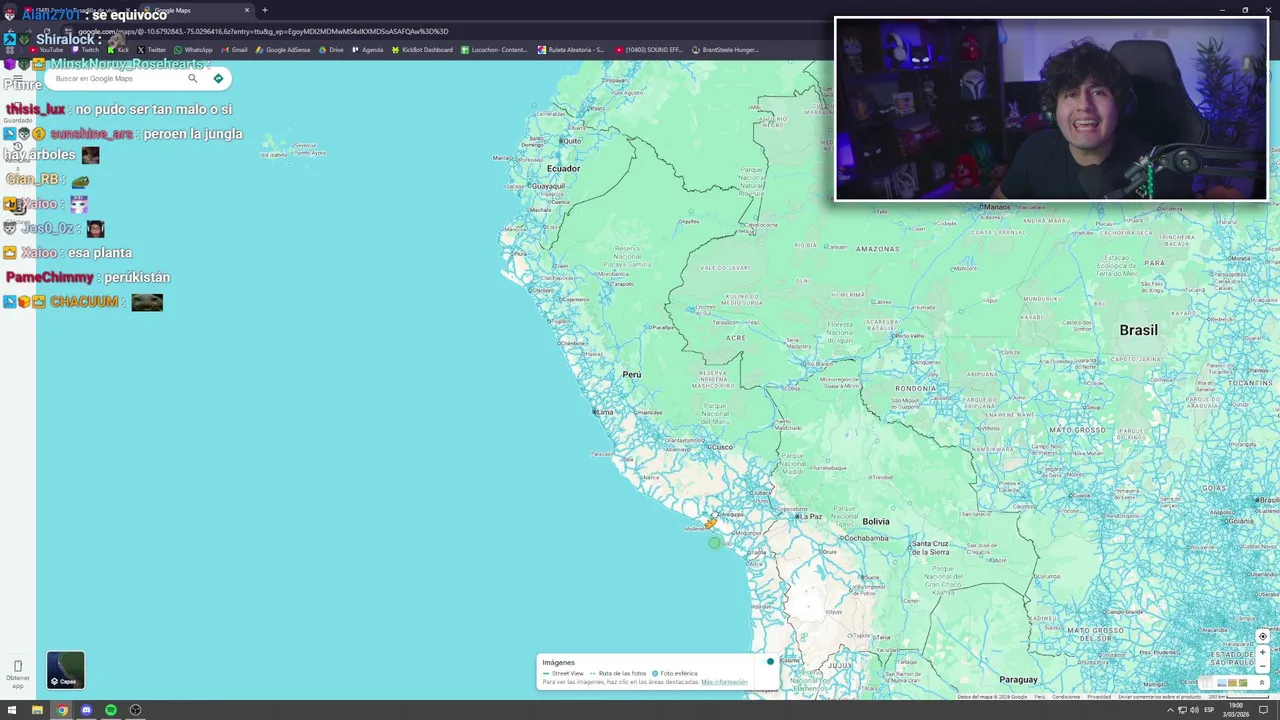Click the 'Obtener app' phone icon
1280x720 pixels.
(17, 666)
